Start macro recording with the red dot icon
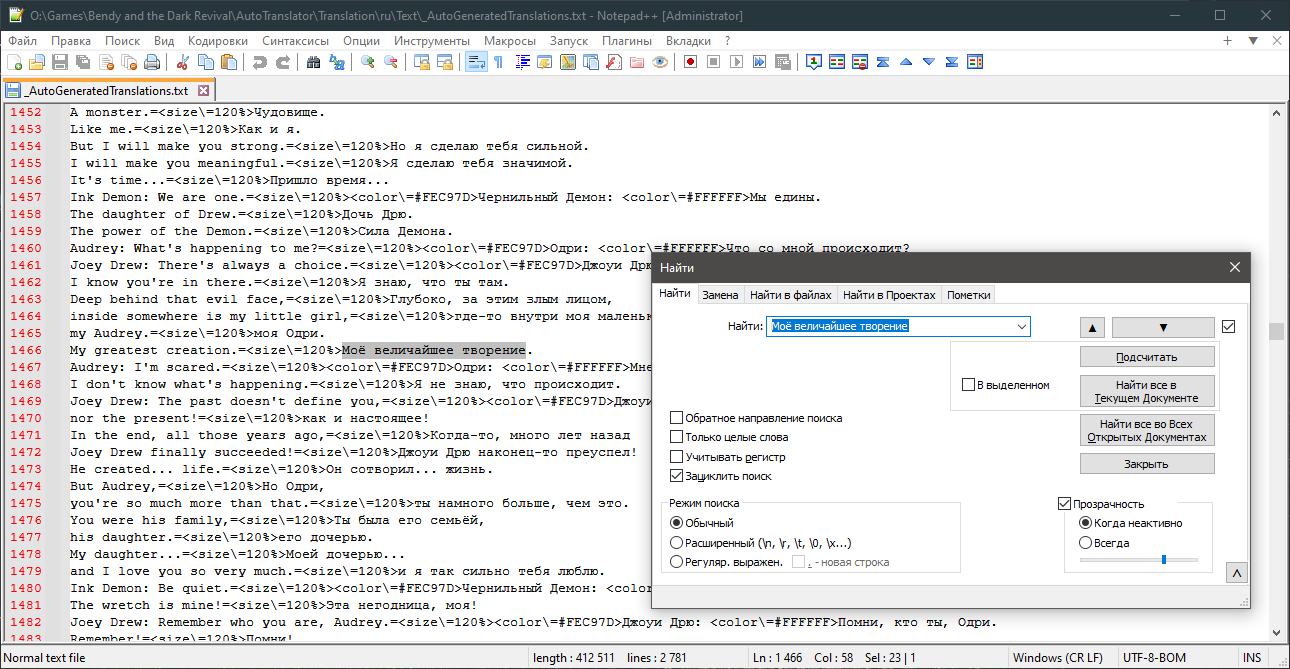This screenshot has width=1290, height=669. [690, 62]
